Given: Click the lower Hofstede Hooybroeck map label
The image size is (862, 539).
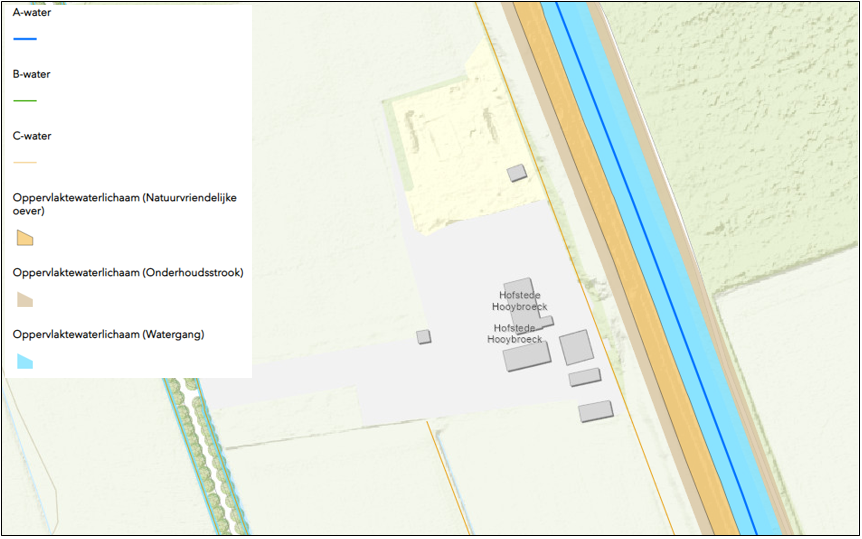Looking at the screenshot, I should [515, 334].
